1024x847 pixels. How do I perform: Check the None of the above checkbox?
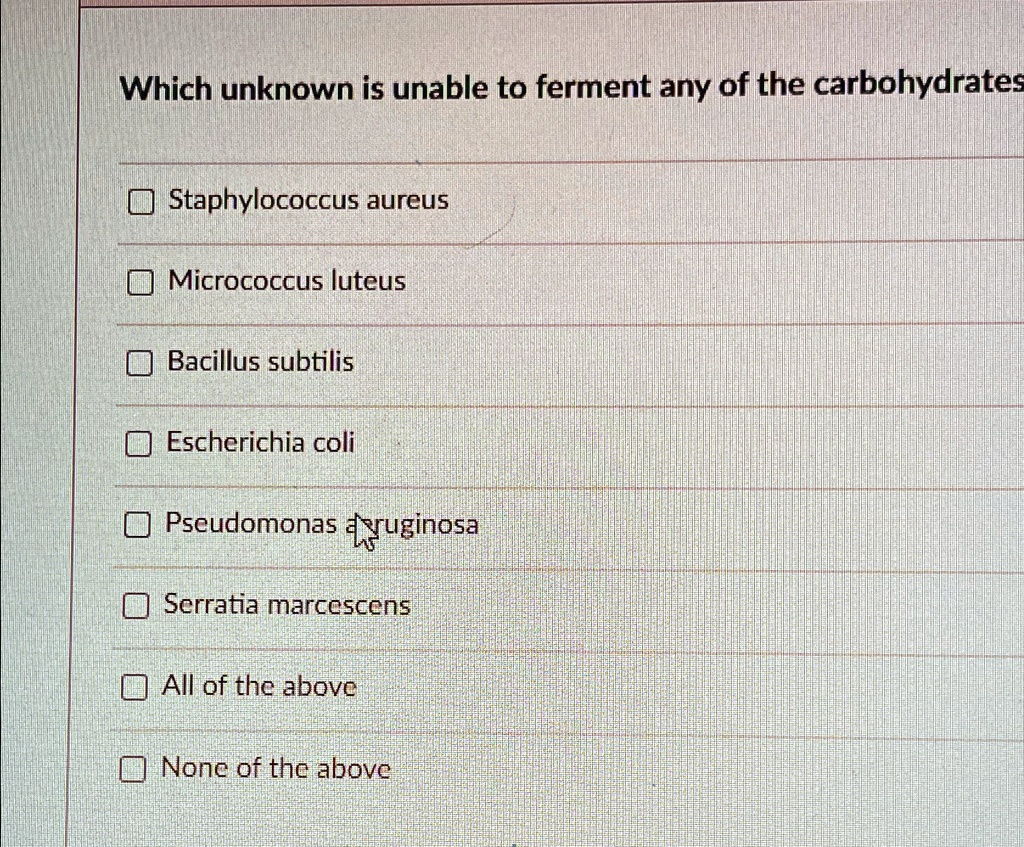pos(133,769)
